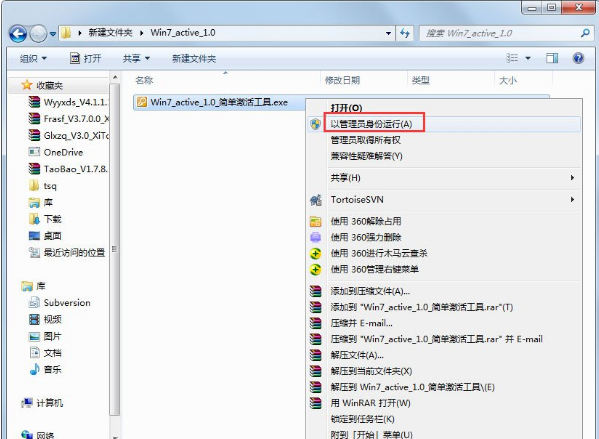The width and height of the screenshot is (599, 439).
Task: Sort by the 修改日期 column header
Action: 342,80
